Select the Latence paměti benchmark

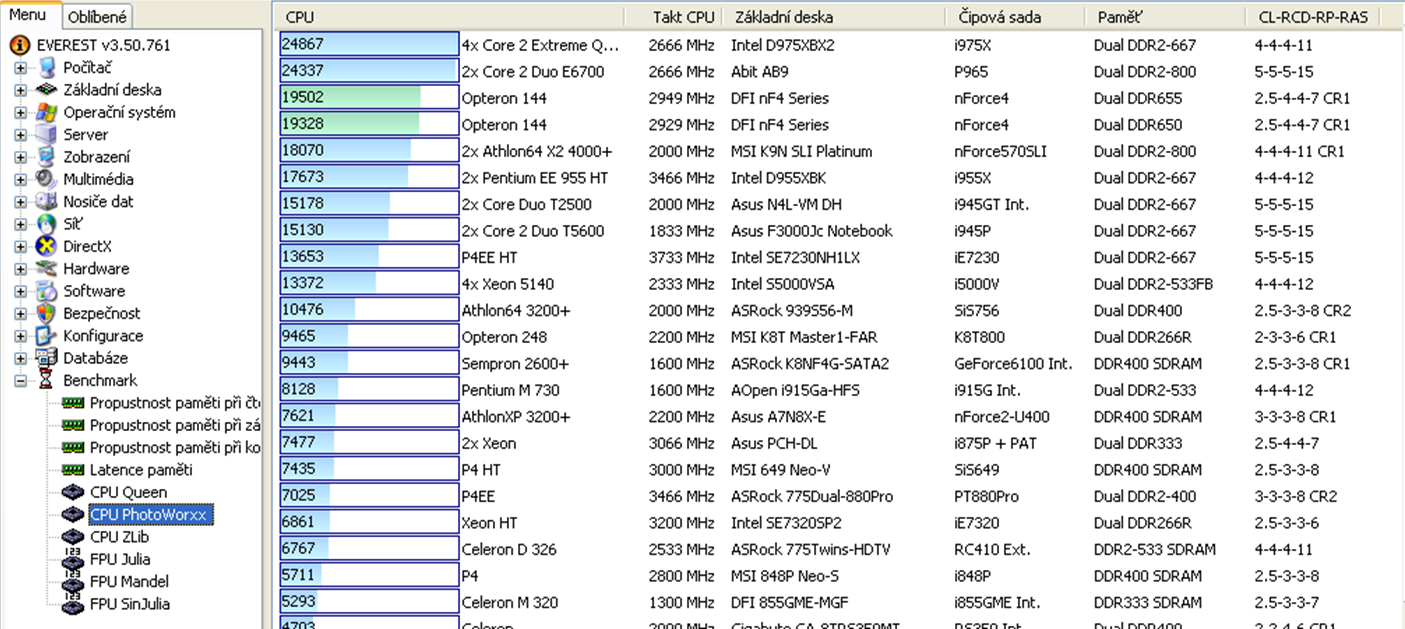(141, 470)
